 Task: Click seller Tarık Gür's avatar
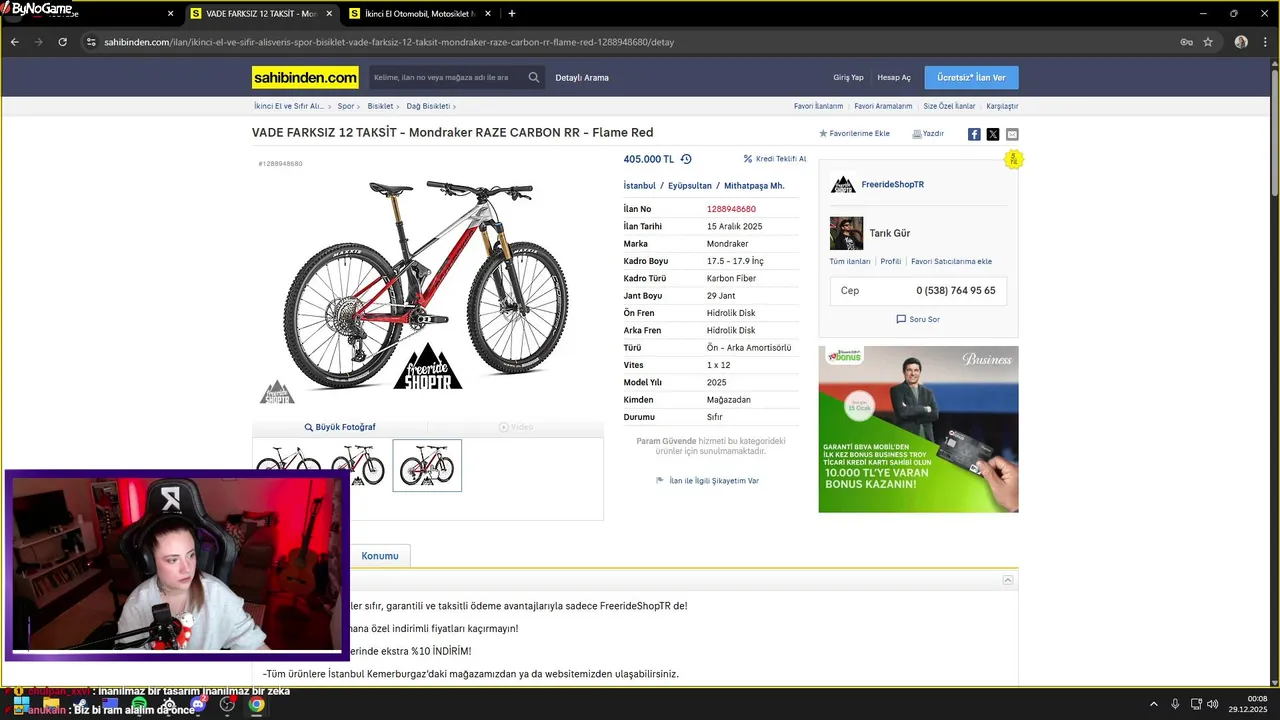tap(846, 233)
